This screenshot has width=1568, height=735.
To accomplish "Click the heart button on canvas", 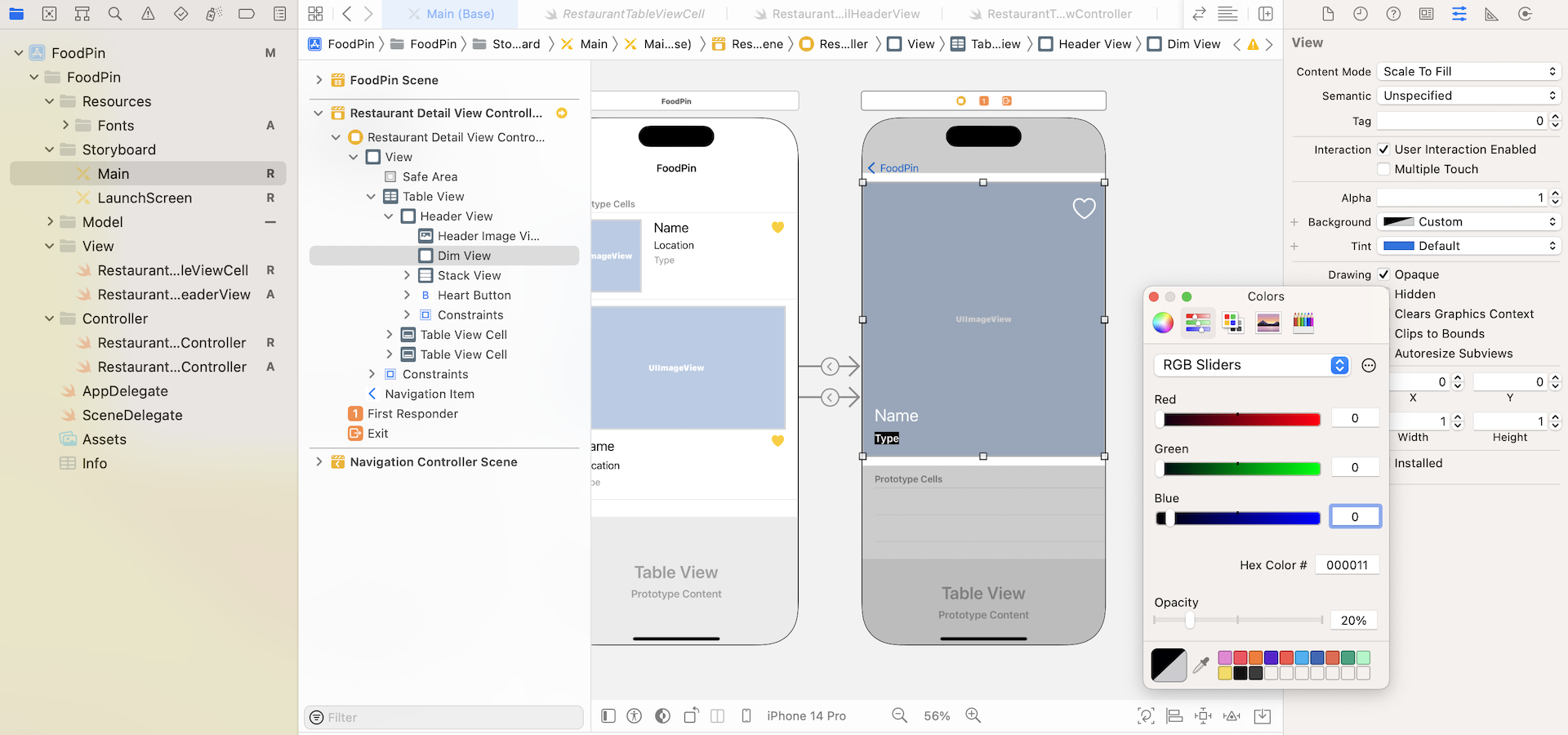I will 1084,209.
